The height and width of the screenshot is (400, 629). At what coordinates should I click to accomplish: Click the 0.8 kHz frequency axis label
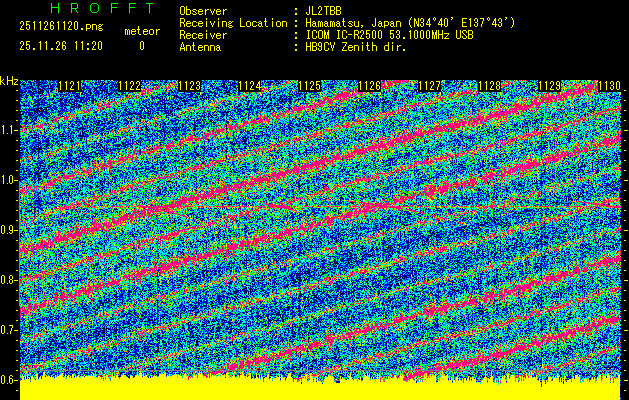[x=9, y=280]
